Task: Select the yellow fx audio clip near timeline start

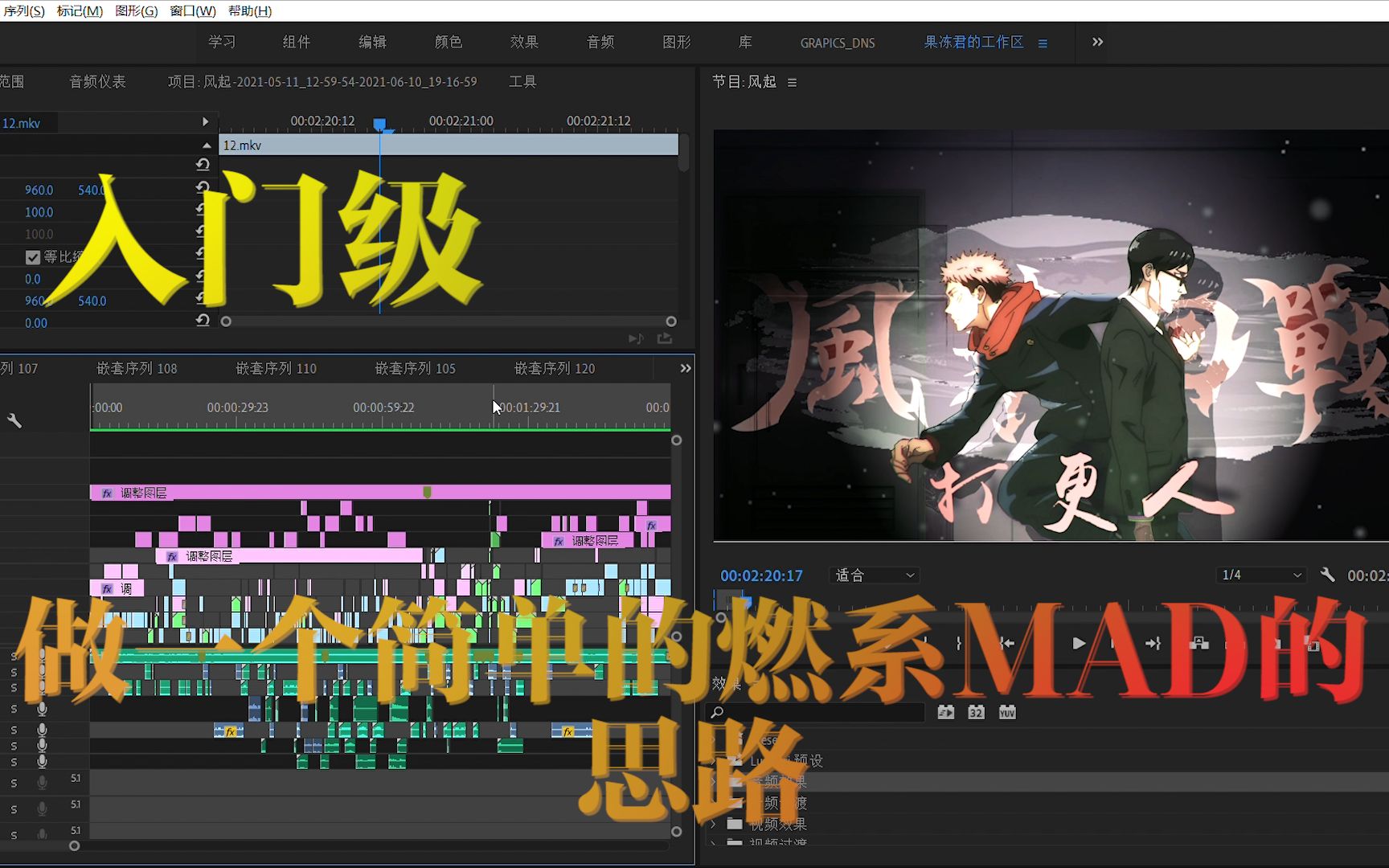Action: (229, 731)
